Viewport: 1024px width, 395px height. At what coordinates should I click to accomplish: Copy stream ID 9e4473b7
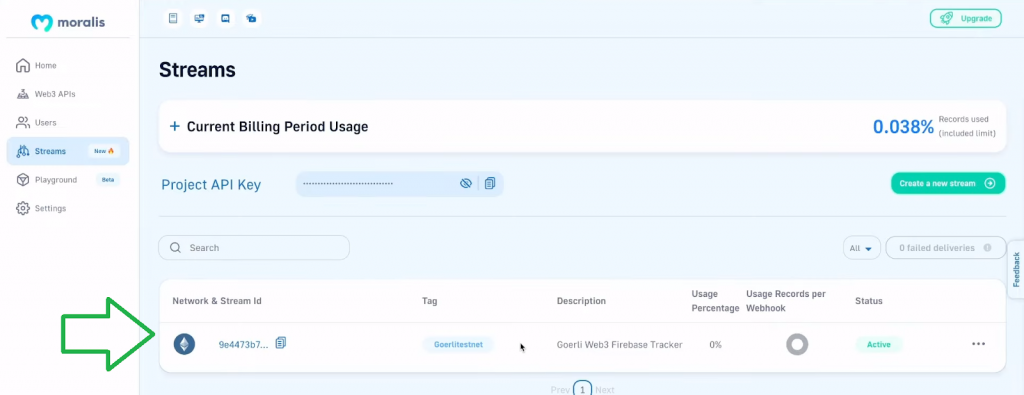[281, 343]
